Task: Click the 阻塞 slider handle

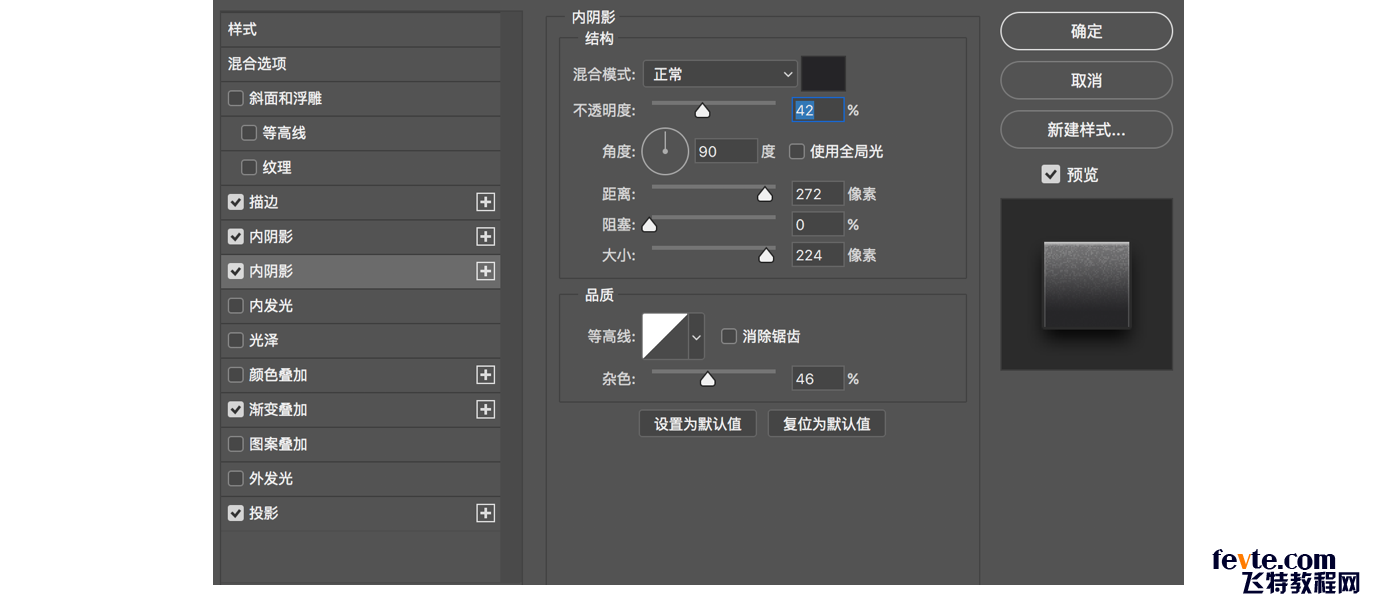Action: tap(649, 225)
